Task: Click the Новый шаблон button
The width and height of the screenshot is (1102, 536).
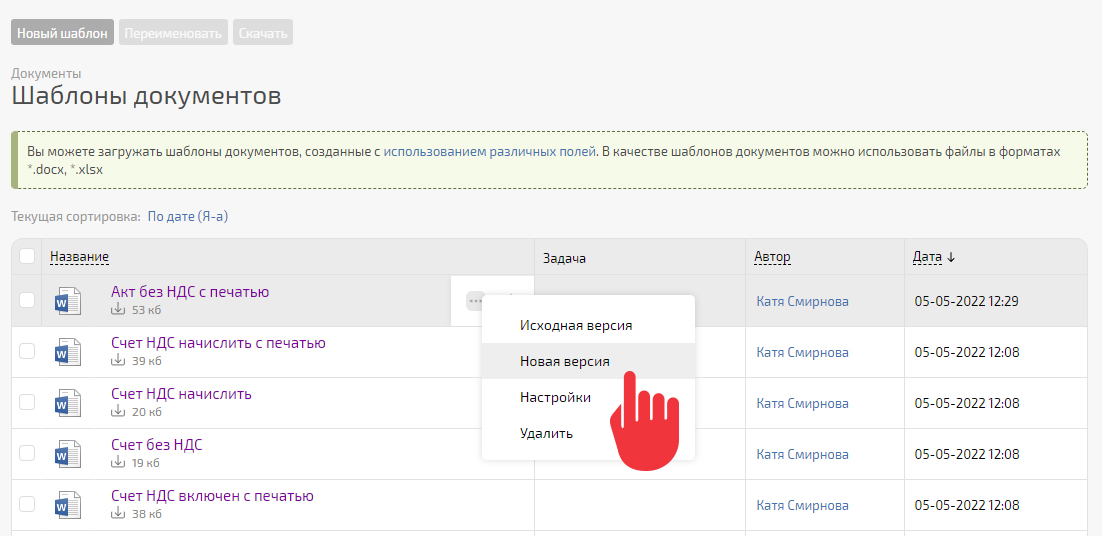Action: tap(63, 33)
